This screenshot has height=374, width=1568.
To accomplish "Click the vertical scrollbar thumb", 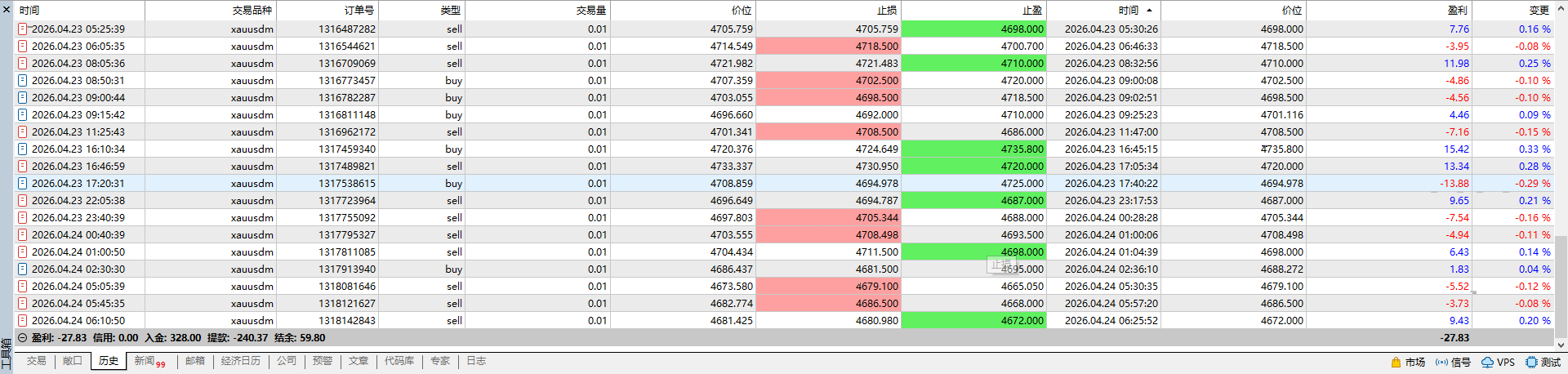I will pos(1561,286).
